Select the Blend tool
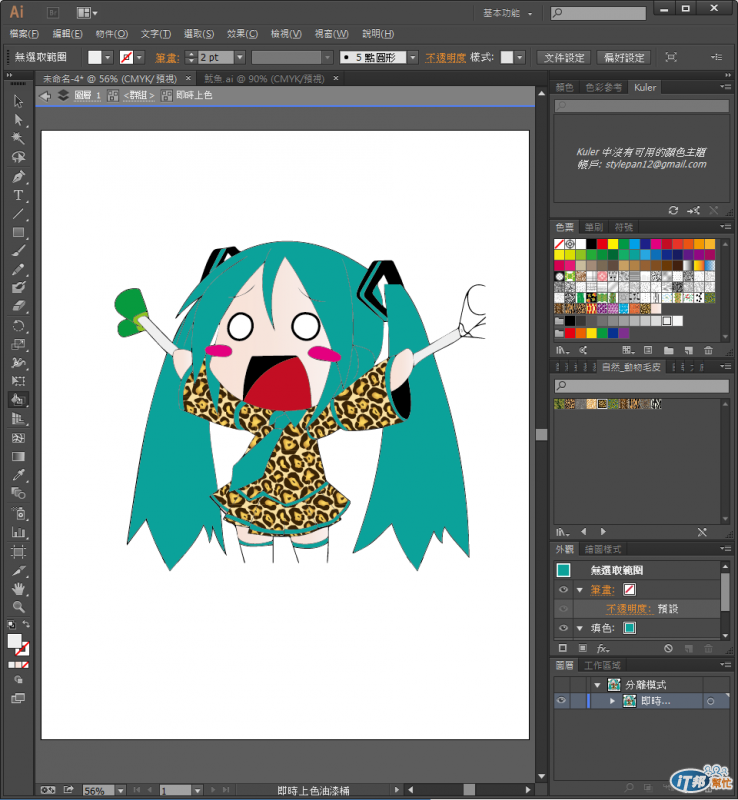 18,493
